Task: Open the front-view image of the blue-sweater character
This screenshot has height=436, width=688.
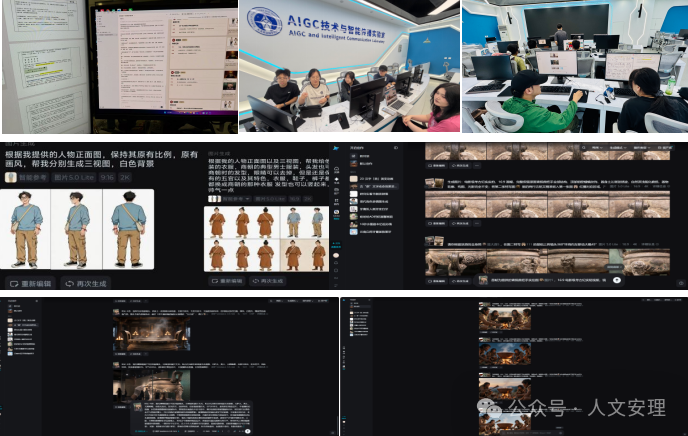Action: pos(25,229)
